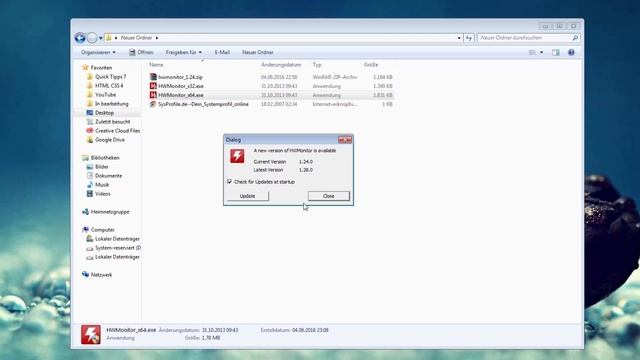The image size is (640, 360).
Task: Open the YouTube favorite folder
Action: tap(105, 94)
